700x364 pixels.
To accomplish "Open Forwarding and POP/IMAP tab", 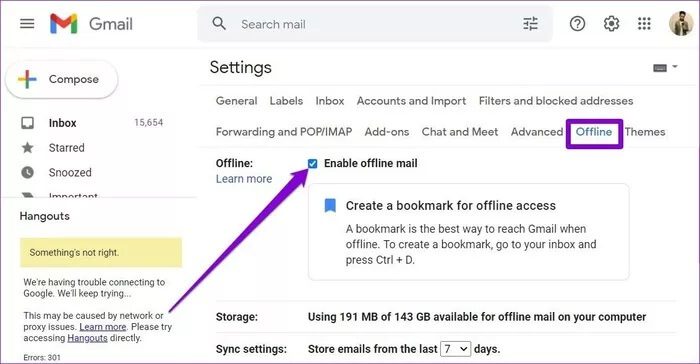I will [284, 132].
